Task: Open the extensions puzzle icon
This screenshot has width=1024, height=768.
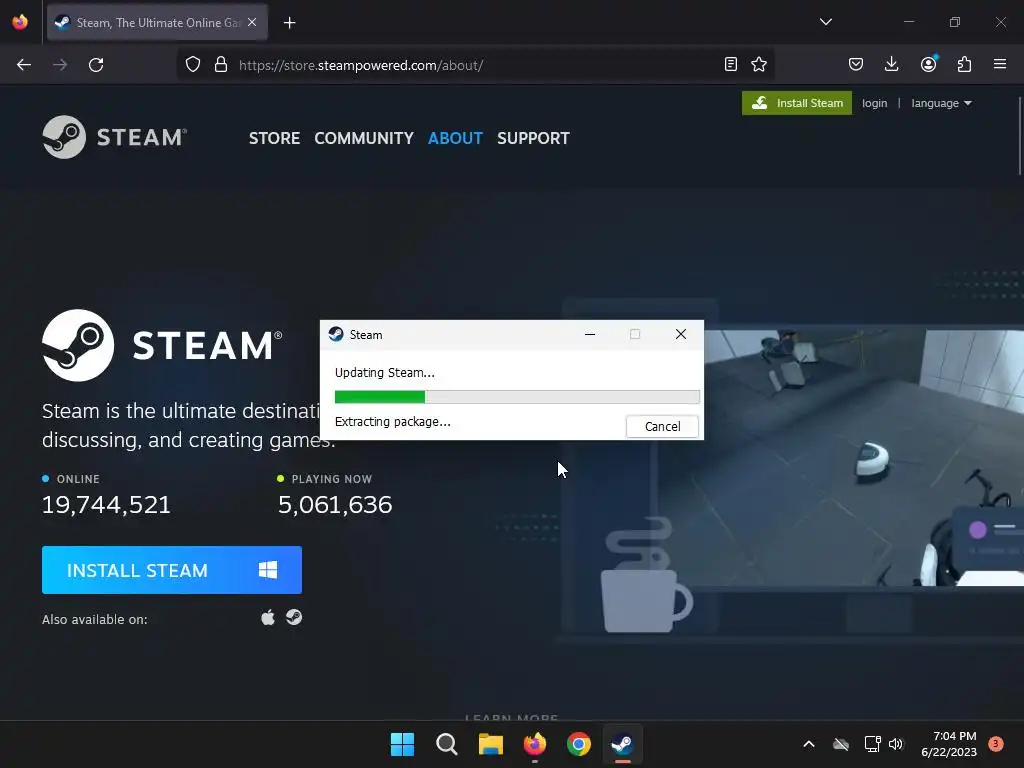Action: pyautogui.click(x=964, y=64)
